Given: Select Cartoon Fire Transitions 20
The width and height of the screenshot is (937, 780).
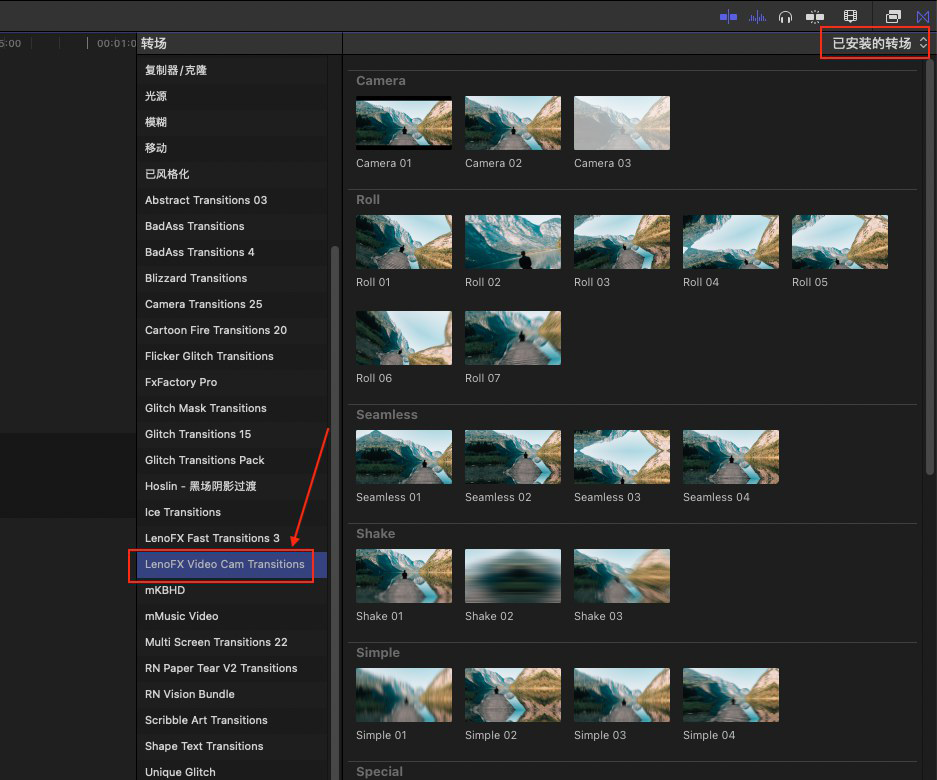Looking at the screenshot, I should [232, 330].
